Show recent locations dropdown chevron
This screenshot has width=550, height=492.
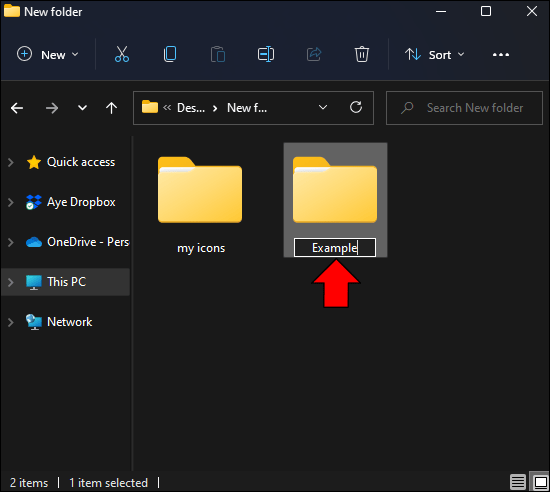coord(82,108)
